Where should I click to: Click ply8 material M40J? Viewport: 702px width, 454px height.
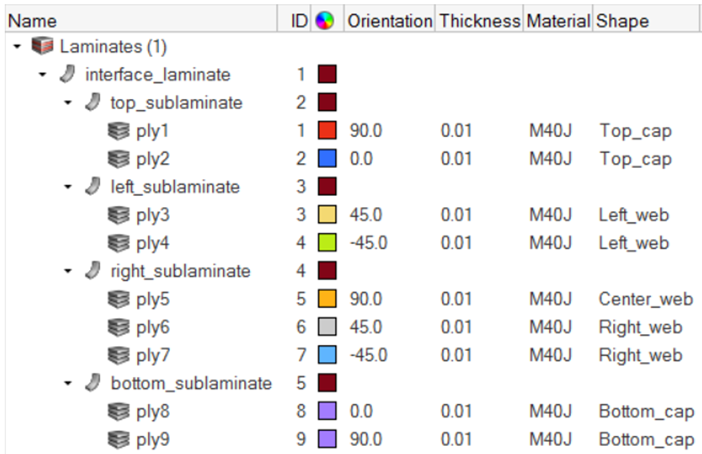(x=550, y=411)
